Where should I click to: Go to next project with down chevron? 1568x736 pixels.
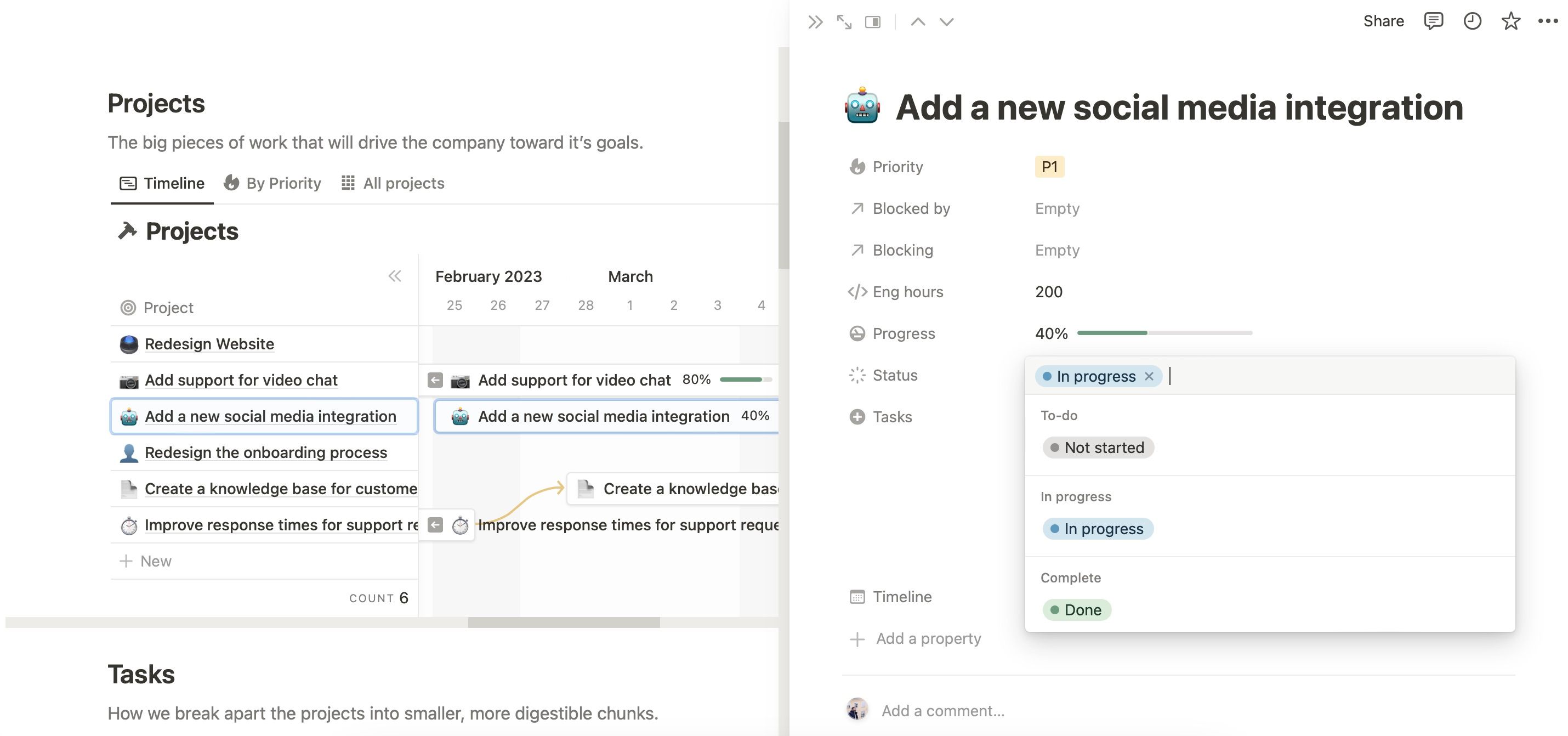point(946,22)
